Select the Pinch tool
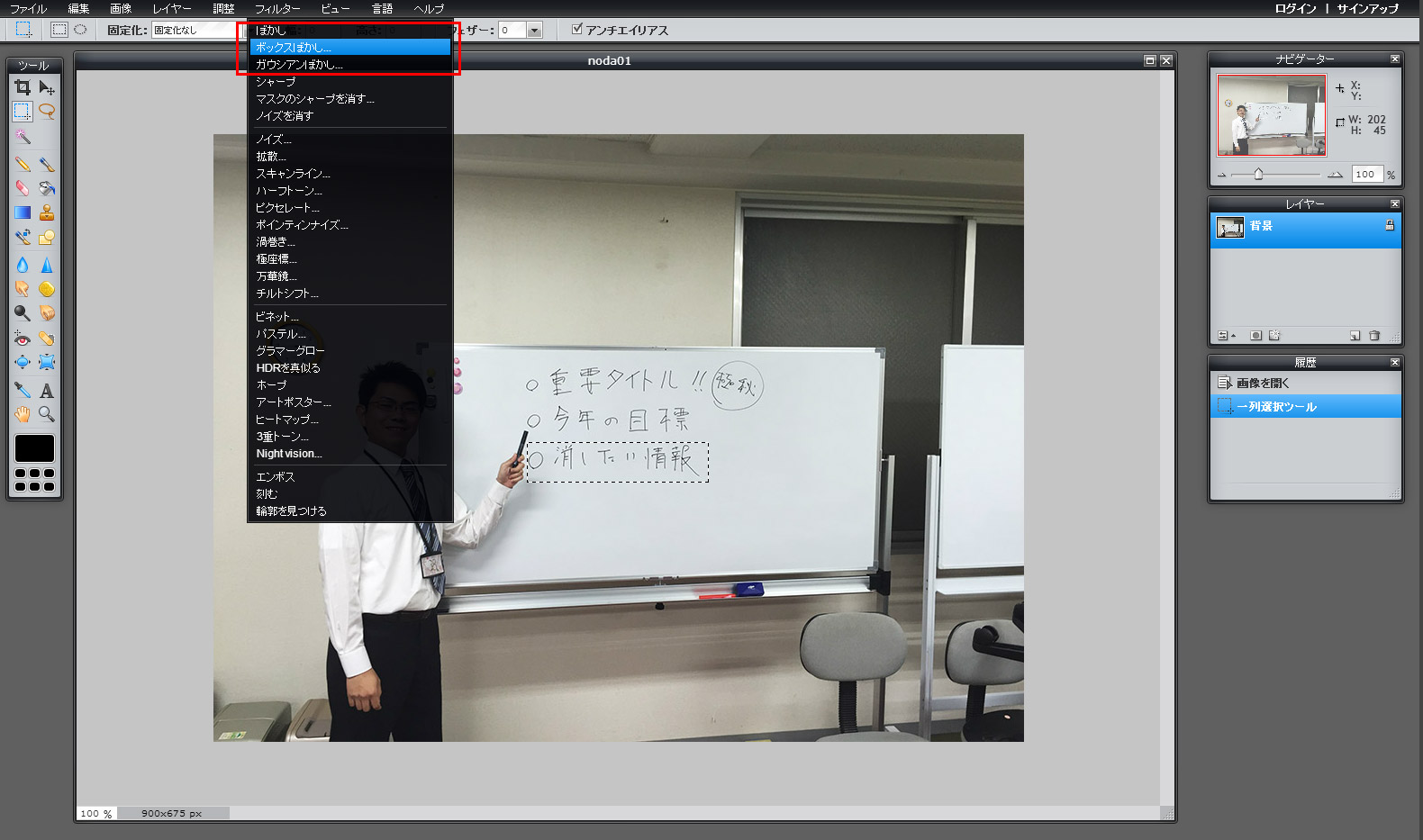The height and width of the screenshot is (840, 1423). click(47, 362)
